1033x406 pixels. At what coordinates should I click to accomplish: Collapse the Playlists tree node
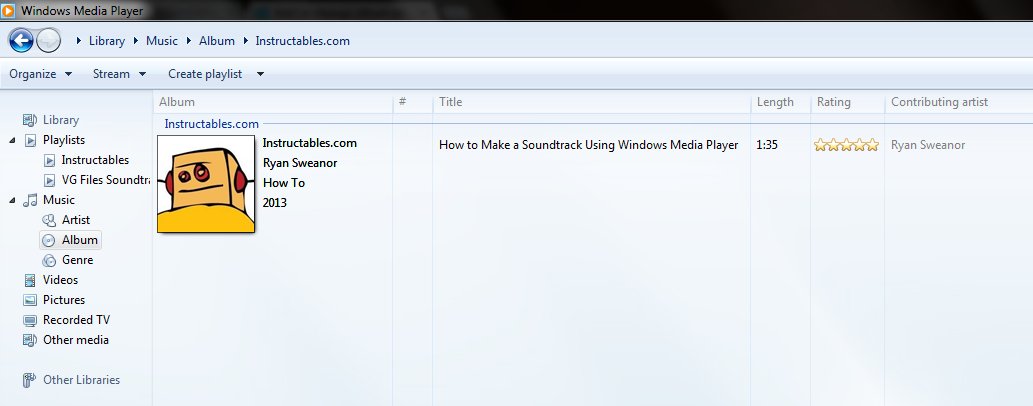click(13, 140)
